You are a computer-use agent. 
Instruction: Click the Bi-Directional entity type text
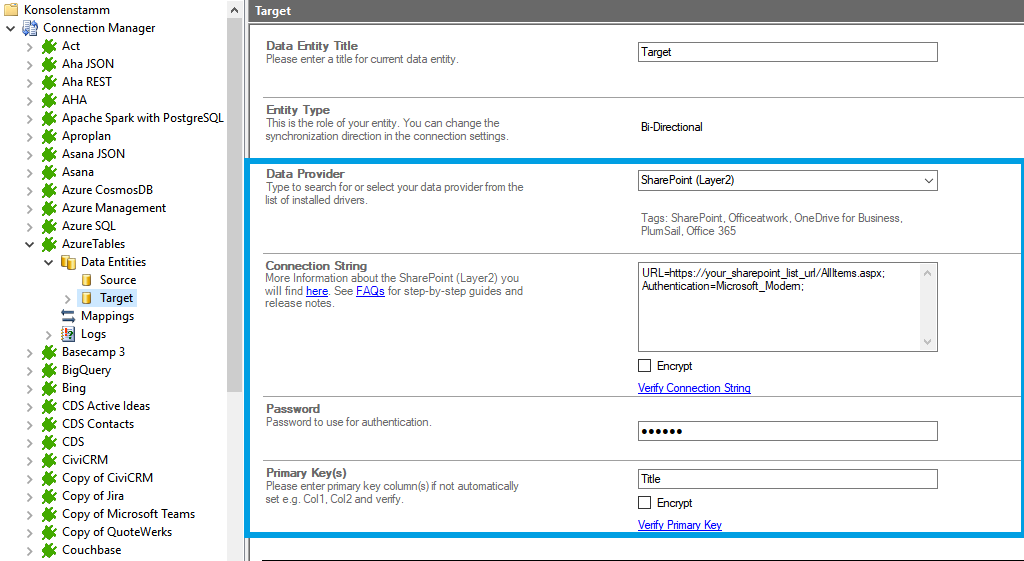tap(671, 127)
